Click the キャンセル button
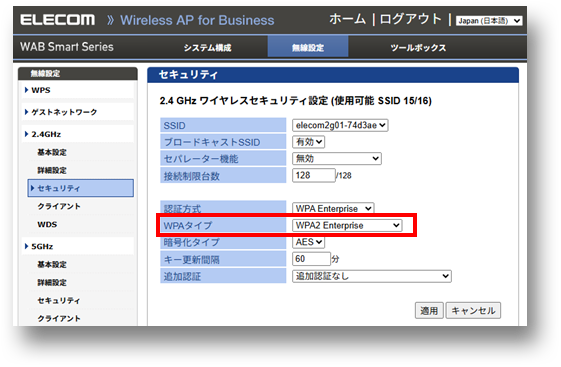Image resolution: width=561 pixels, height=367 pixels. coord(473,310)
